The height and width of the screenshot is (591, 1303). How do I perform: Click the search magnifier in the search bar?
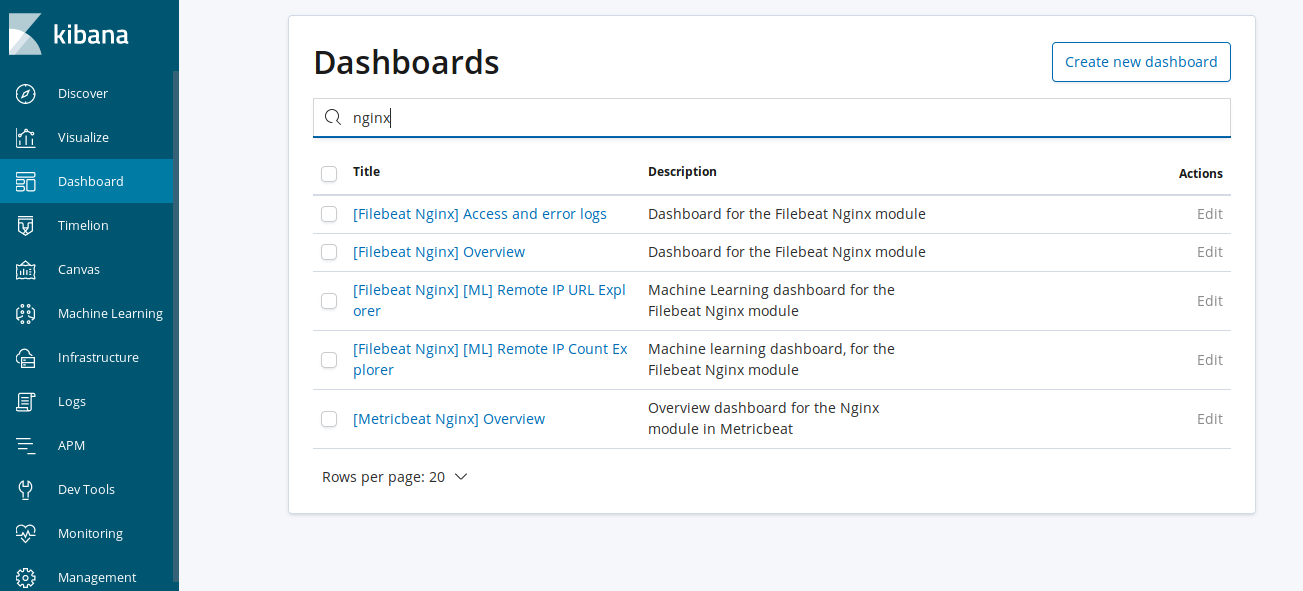pyautogui.click(x=333, y=117)
